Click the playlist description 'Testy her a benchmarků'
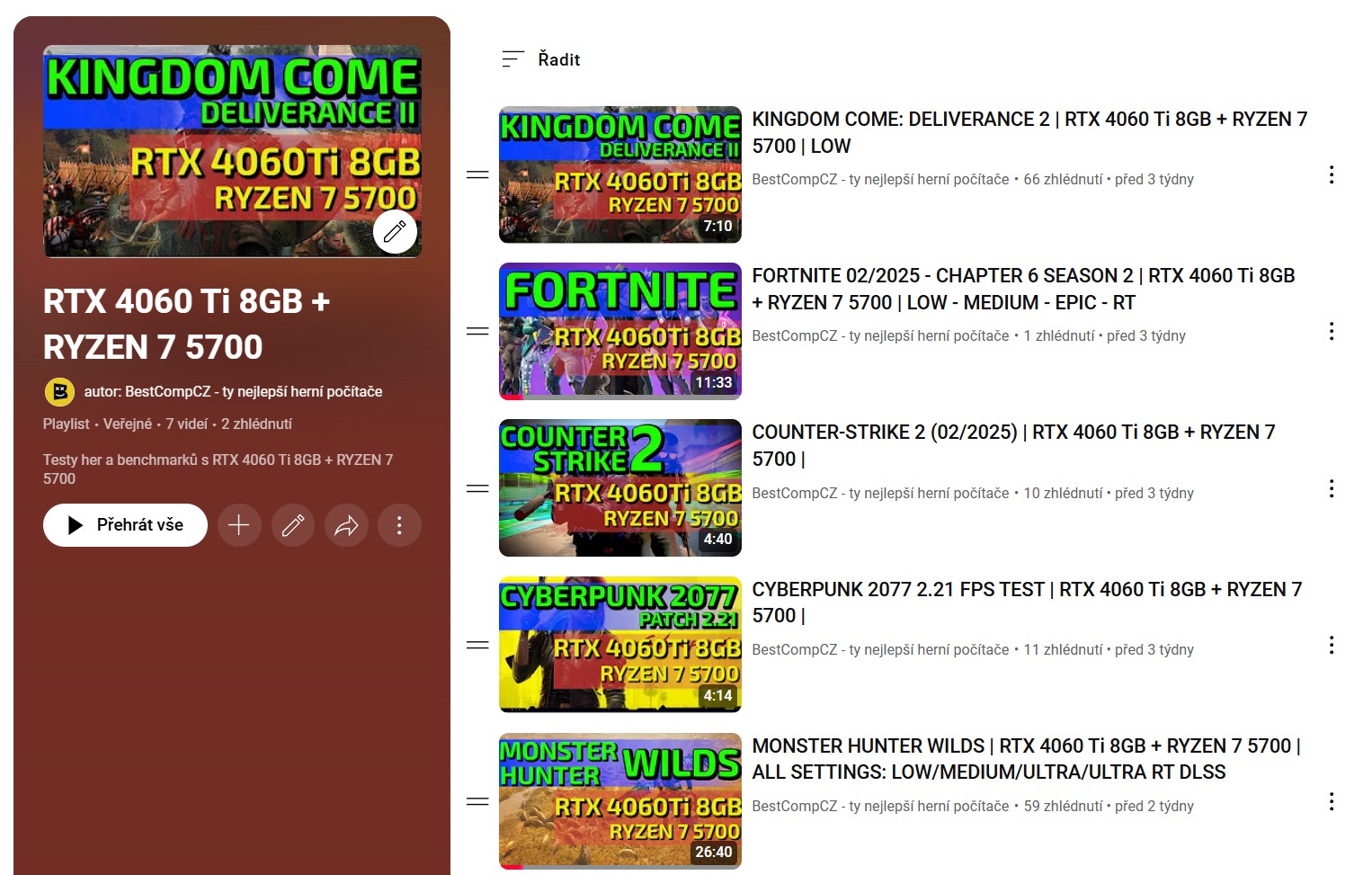This screenshot has height=875, width=1372. [x=218, y=469]
